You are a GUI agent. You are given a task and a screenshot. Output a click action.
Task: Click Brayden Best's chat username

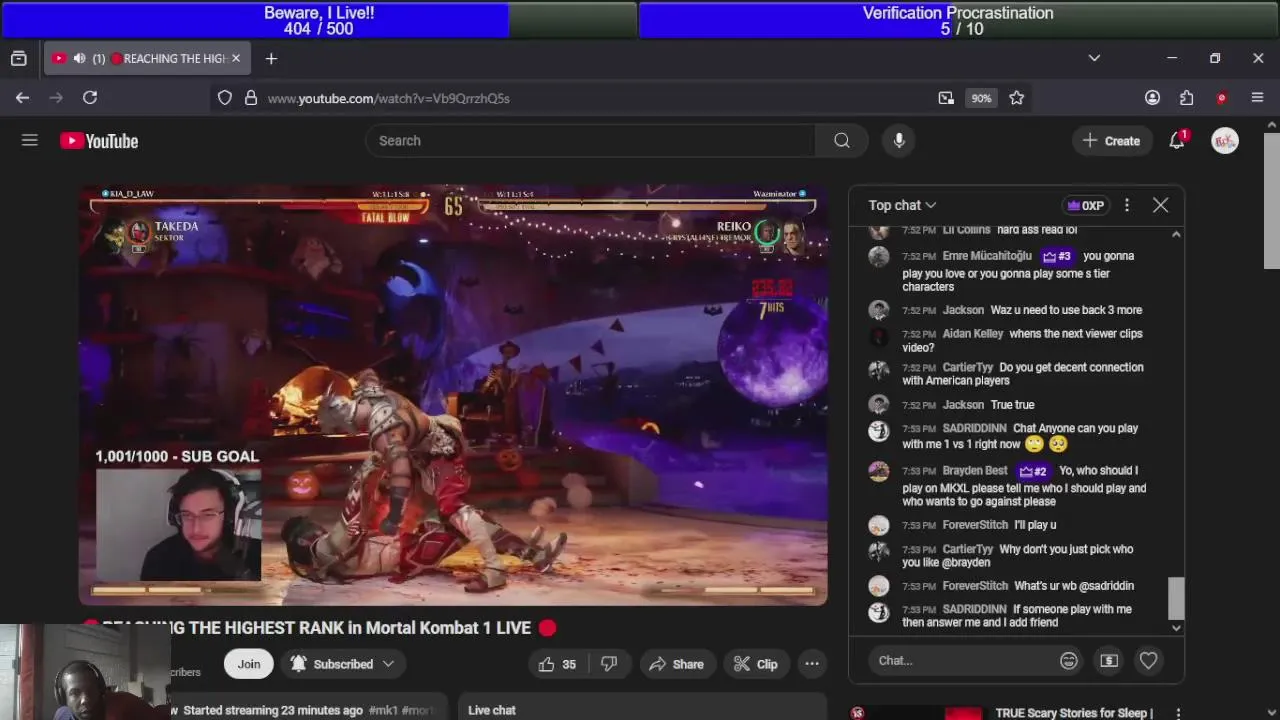tap(975, 471)
